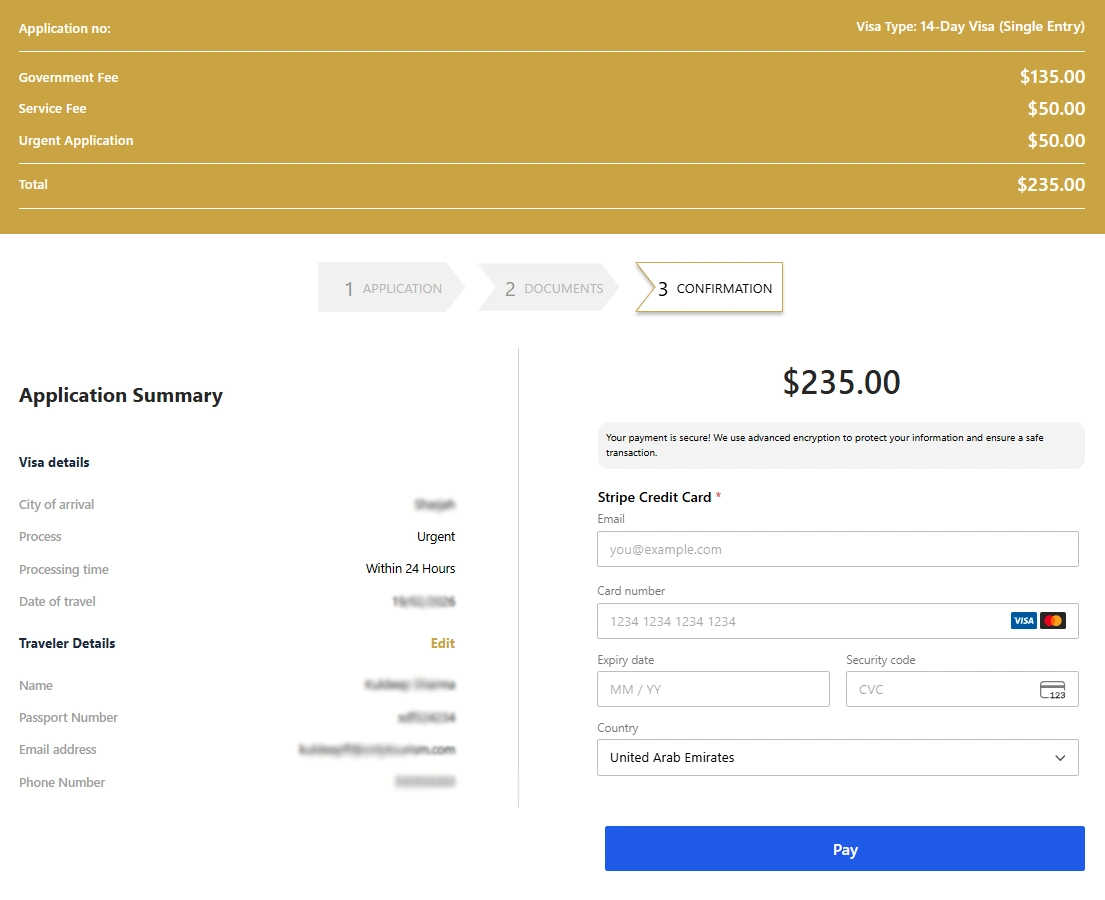Image resolution: width=1105 pixels, height=900 pixels.
Task: Click the Government Fee row amount
Action: (x=1055, y=76)
